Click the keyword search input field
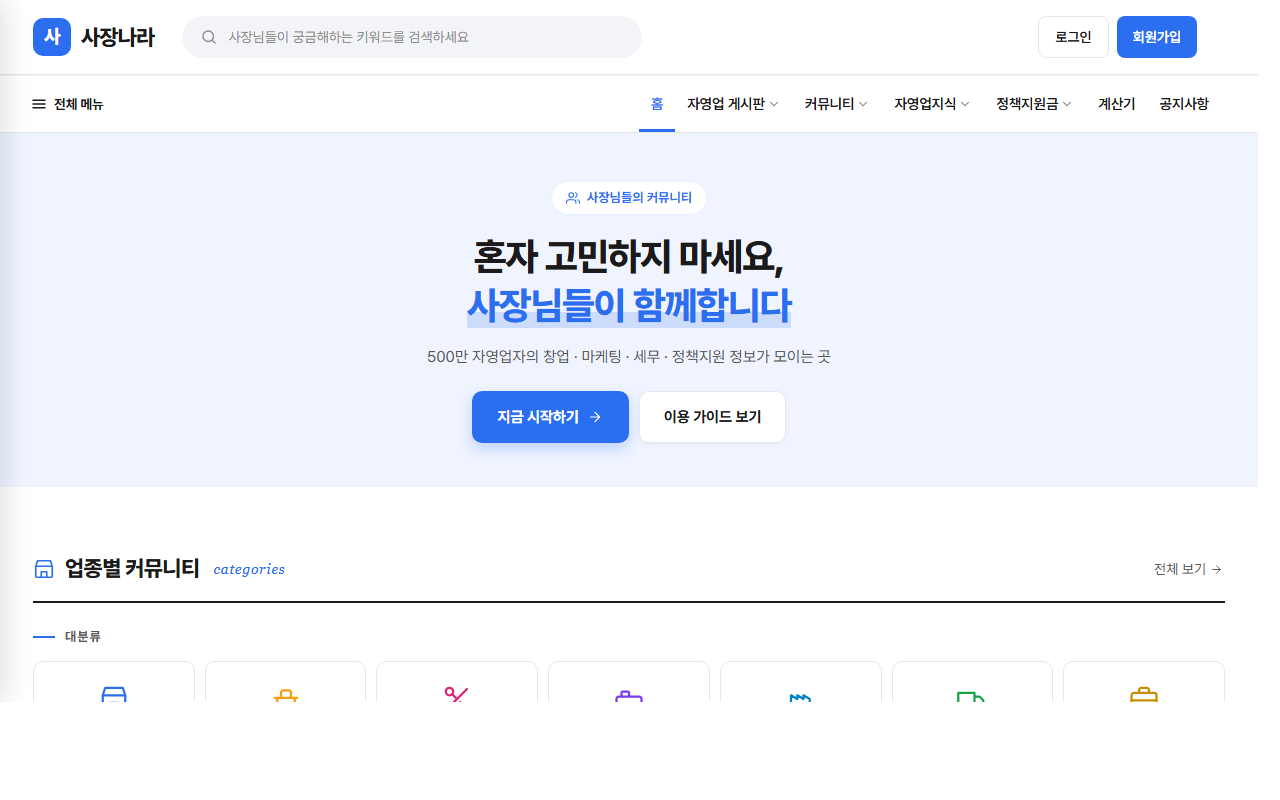1280x800 pixels. pos(411,36)
